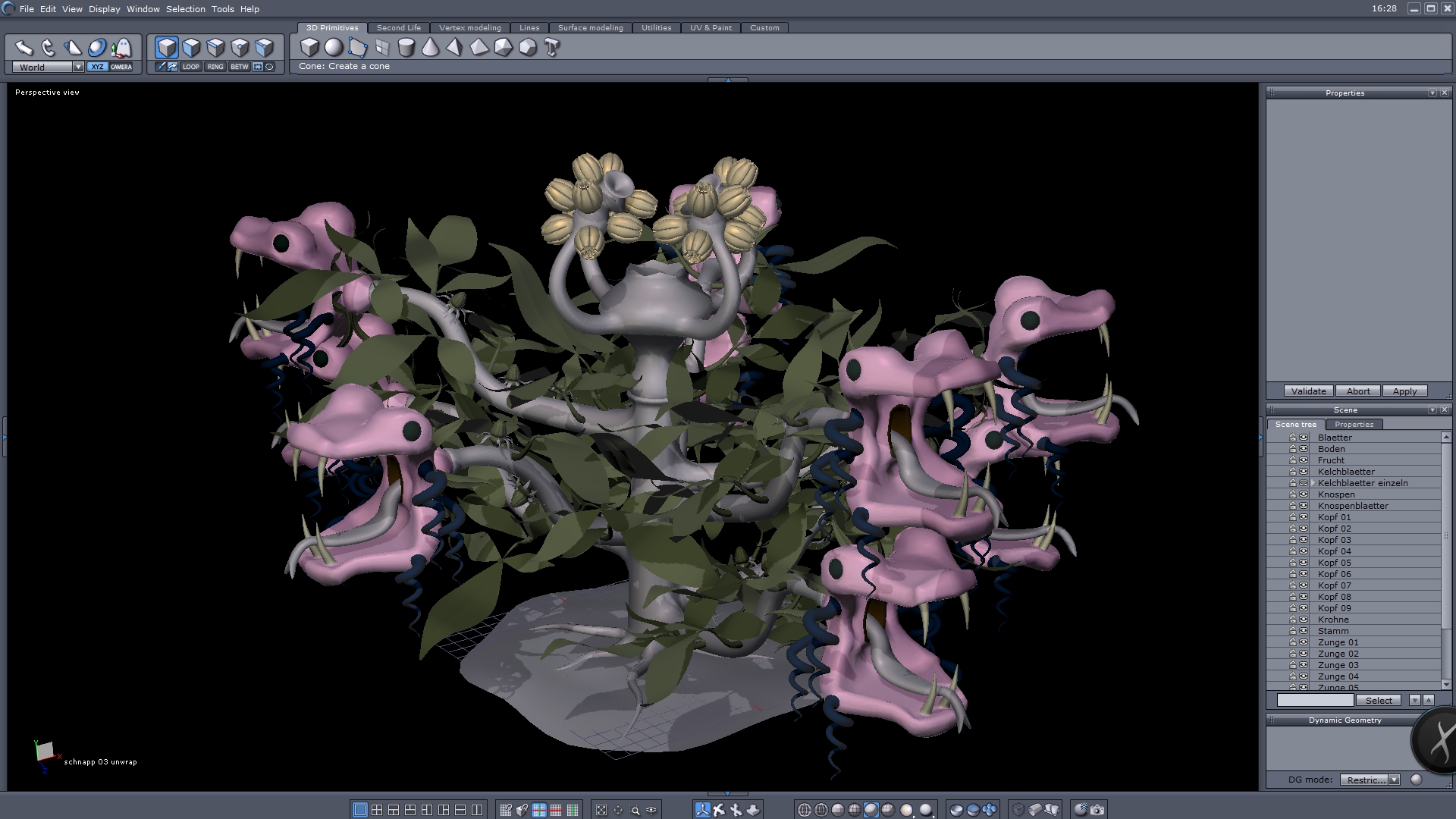
Task: Switch to four-view viewport layout
Action: [377, 810]
